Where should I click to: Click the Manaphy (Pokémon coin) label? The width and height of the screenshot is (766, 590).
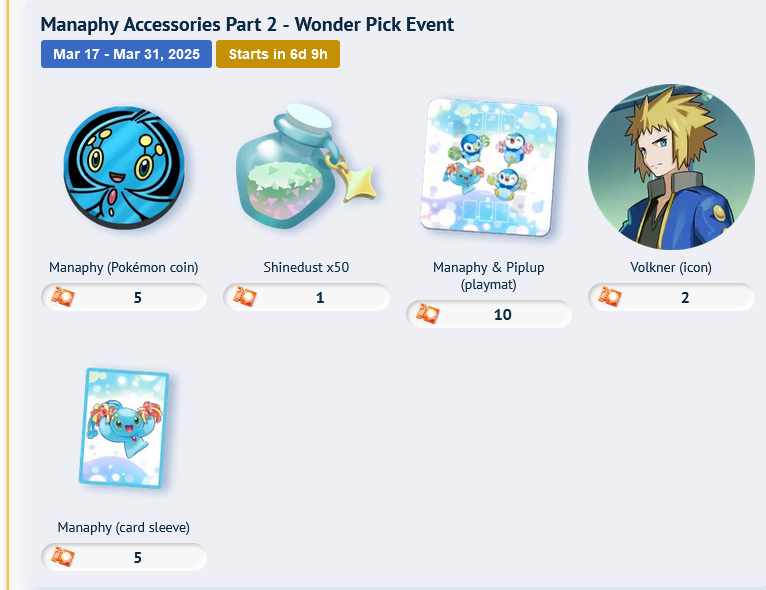[124, 268]
